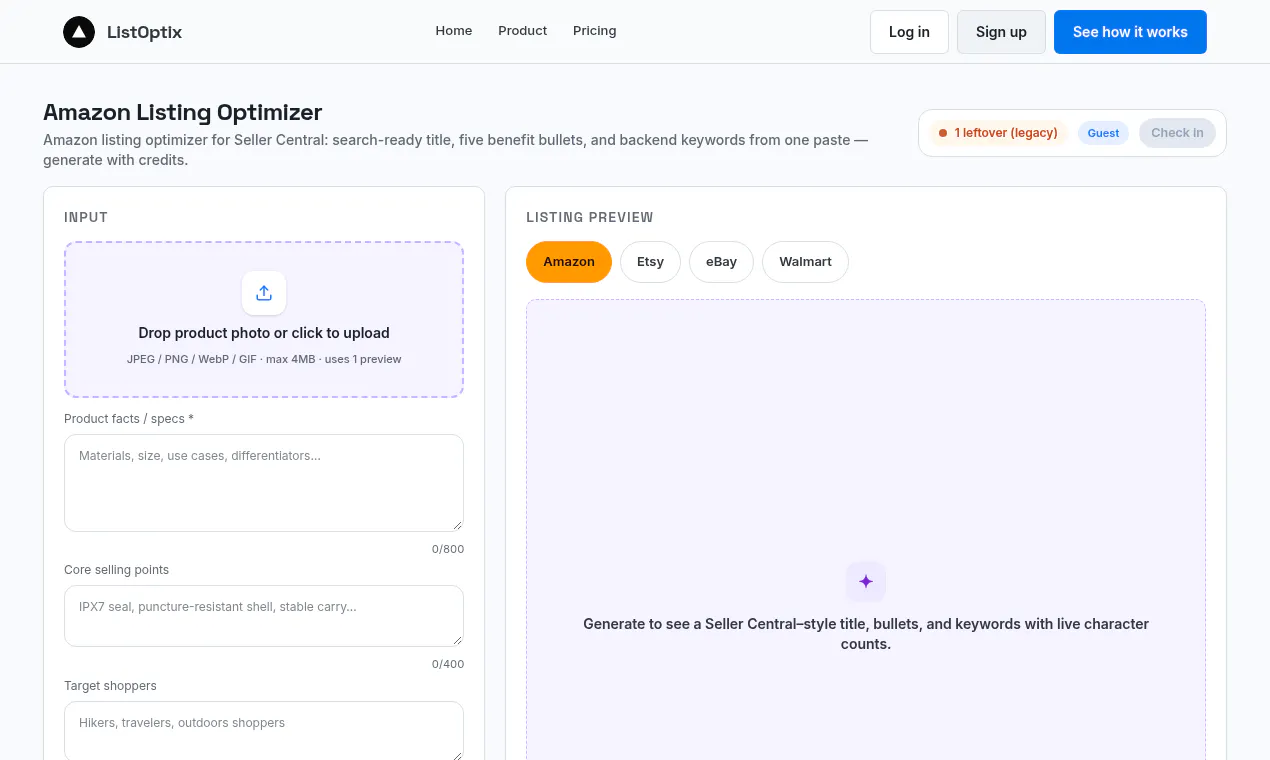Click See how it works button

click(1130, 32)
